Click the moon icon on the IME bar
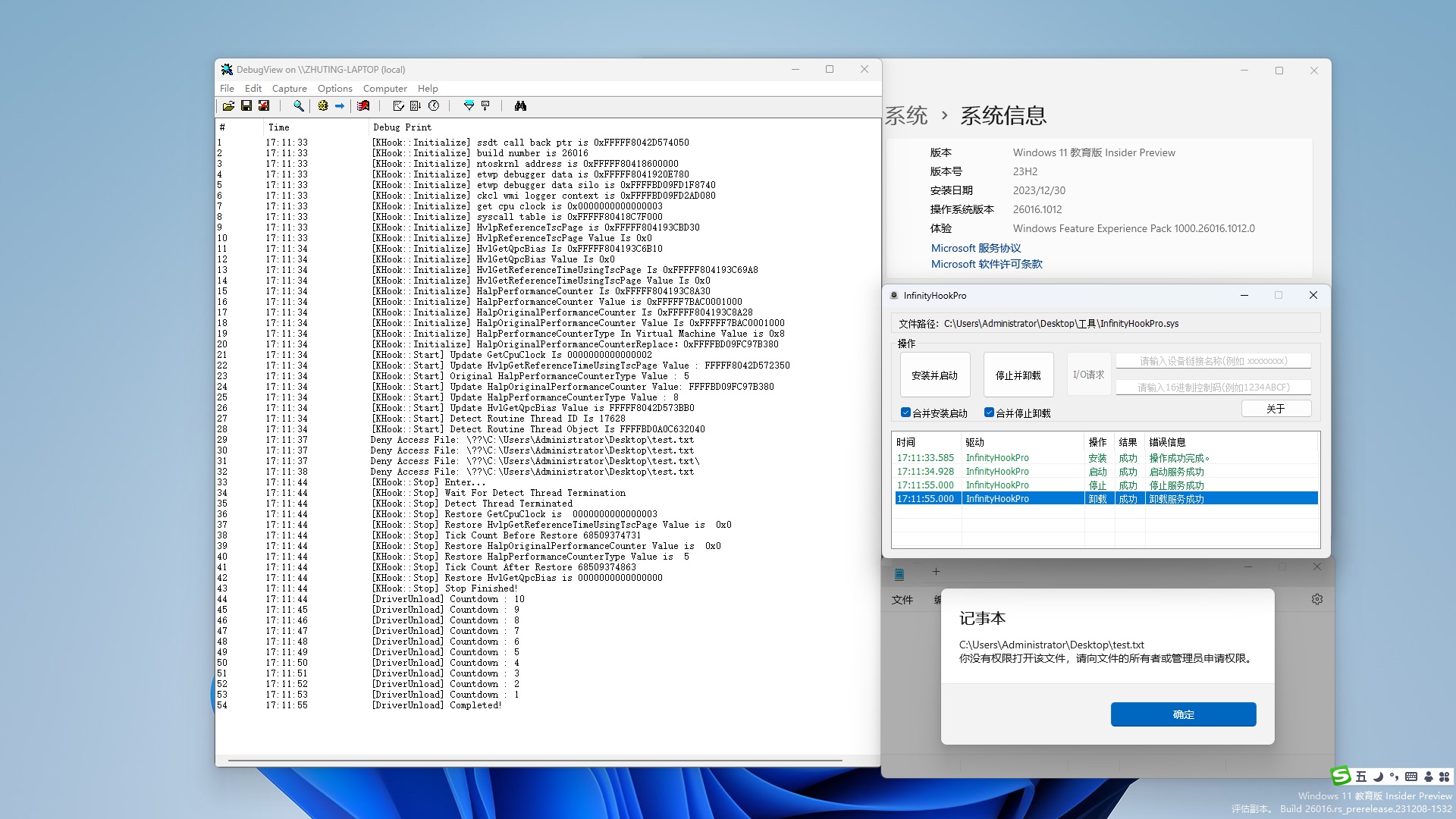1456x819 pixels. point(1378,777)
